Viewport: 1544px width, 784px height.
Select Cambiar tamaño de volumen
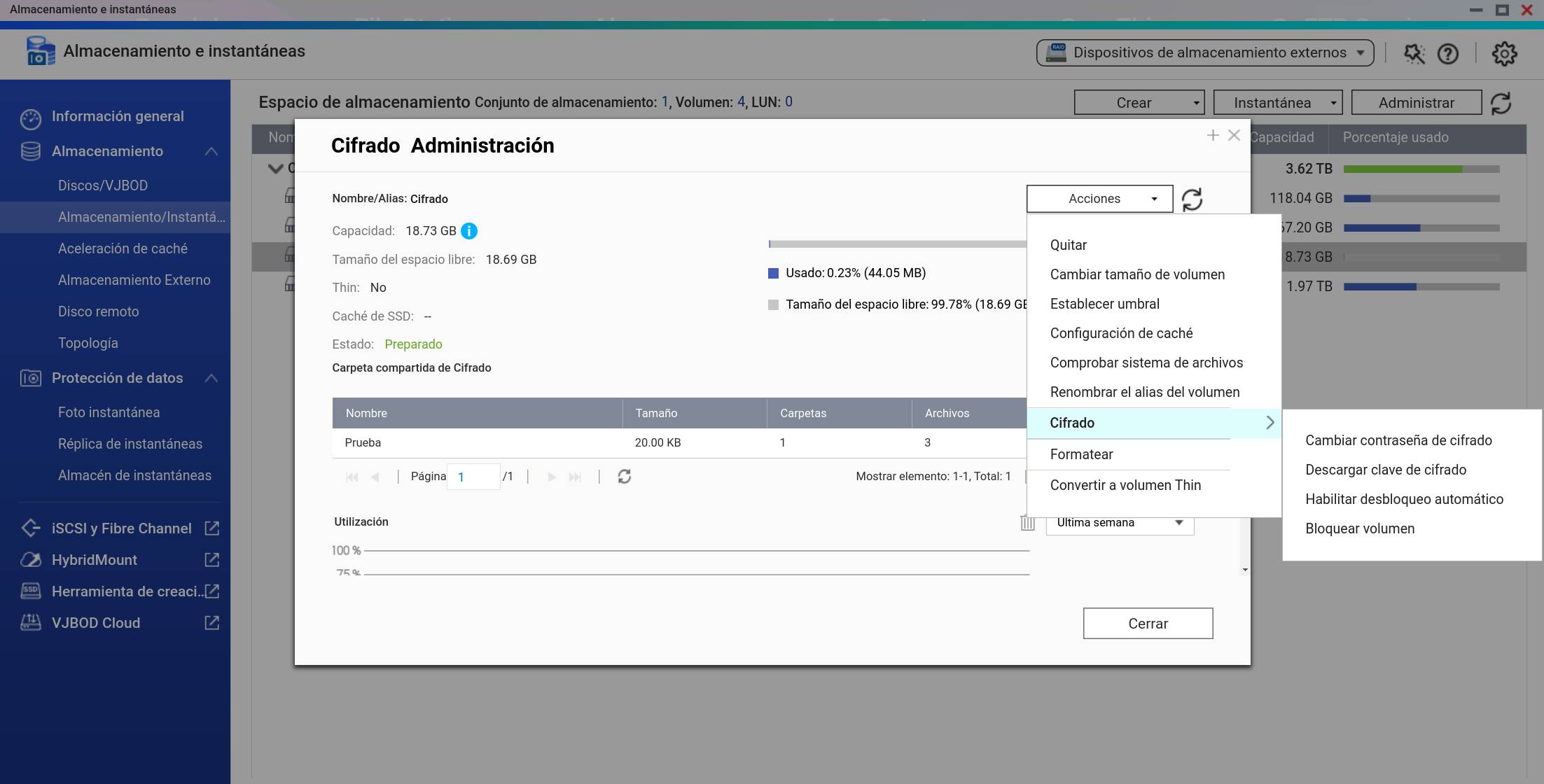1136,275
